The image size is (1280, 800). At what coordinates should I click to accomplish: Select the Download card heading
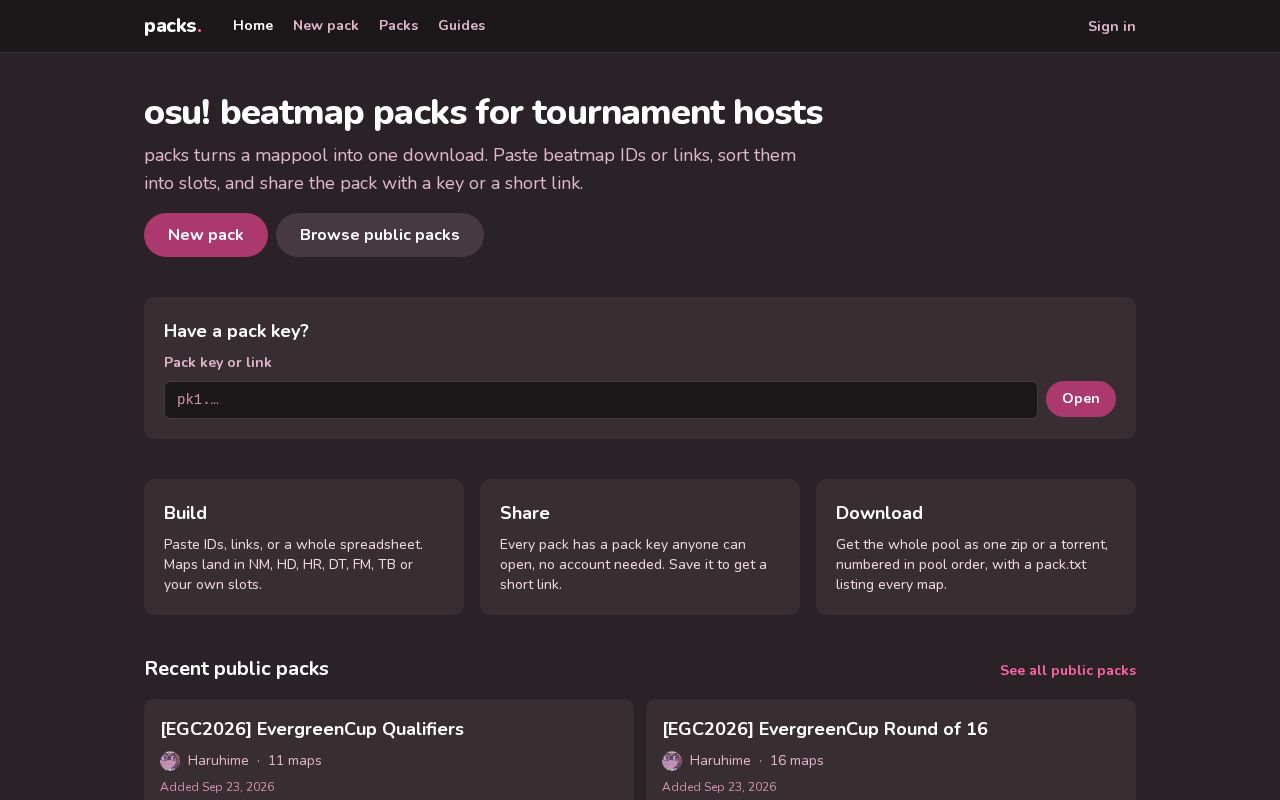point(879,513)
